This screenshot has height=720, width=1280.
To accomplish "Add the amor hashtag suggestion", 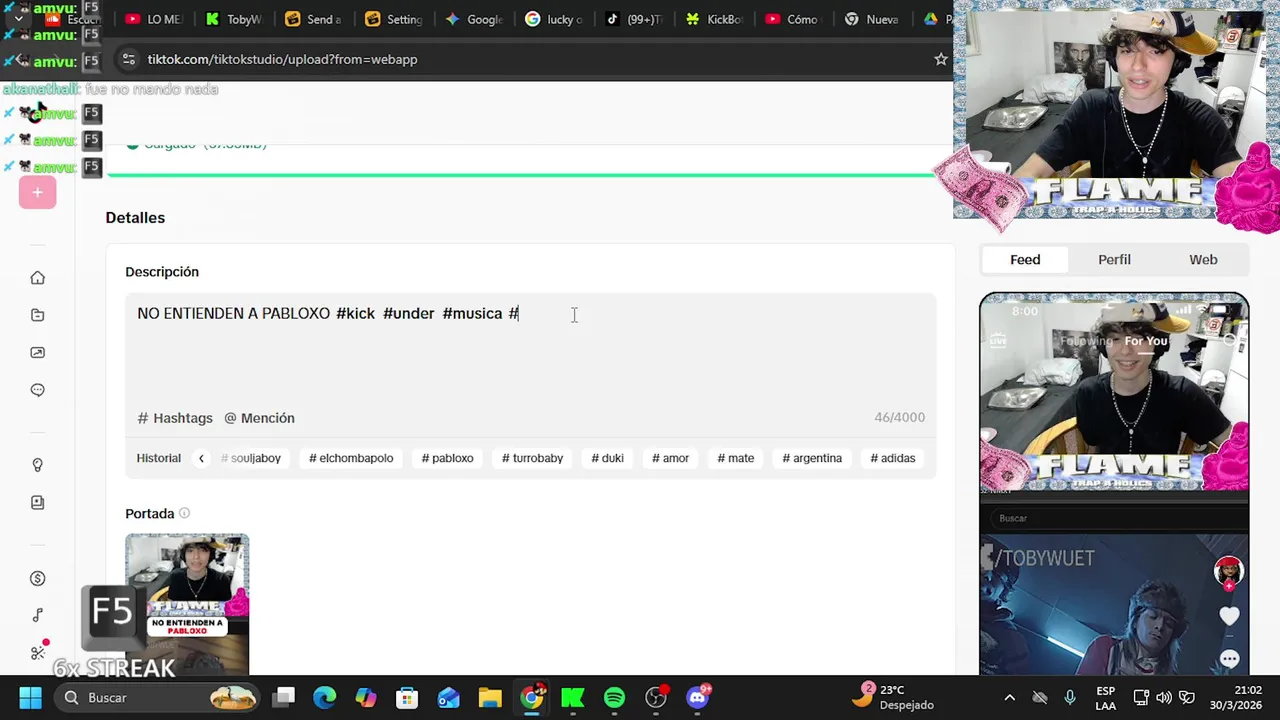I will point(670,458).
